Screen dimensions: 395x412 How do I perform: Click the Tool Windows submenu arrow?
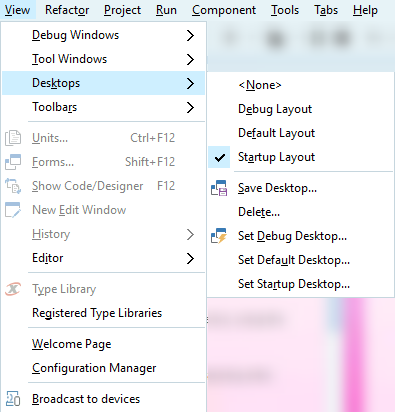(x=190, y=59)
